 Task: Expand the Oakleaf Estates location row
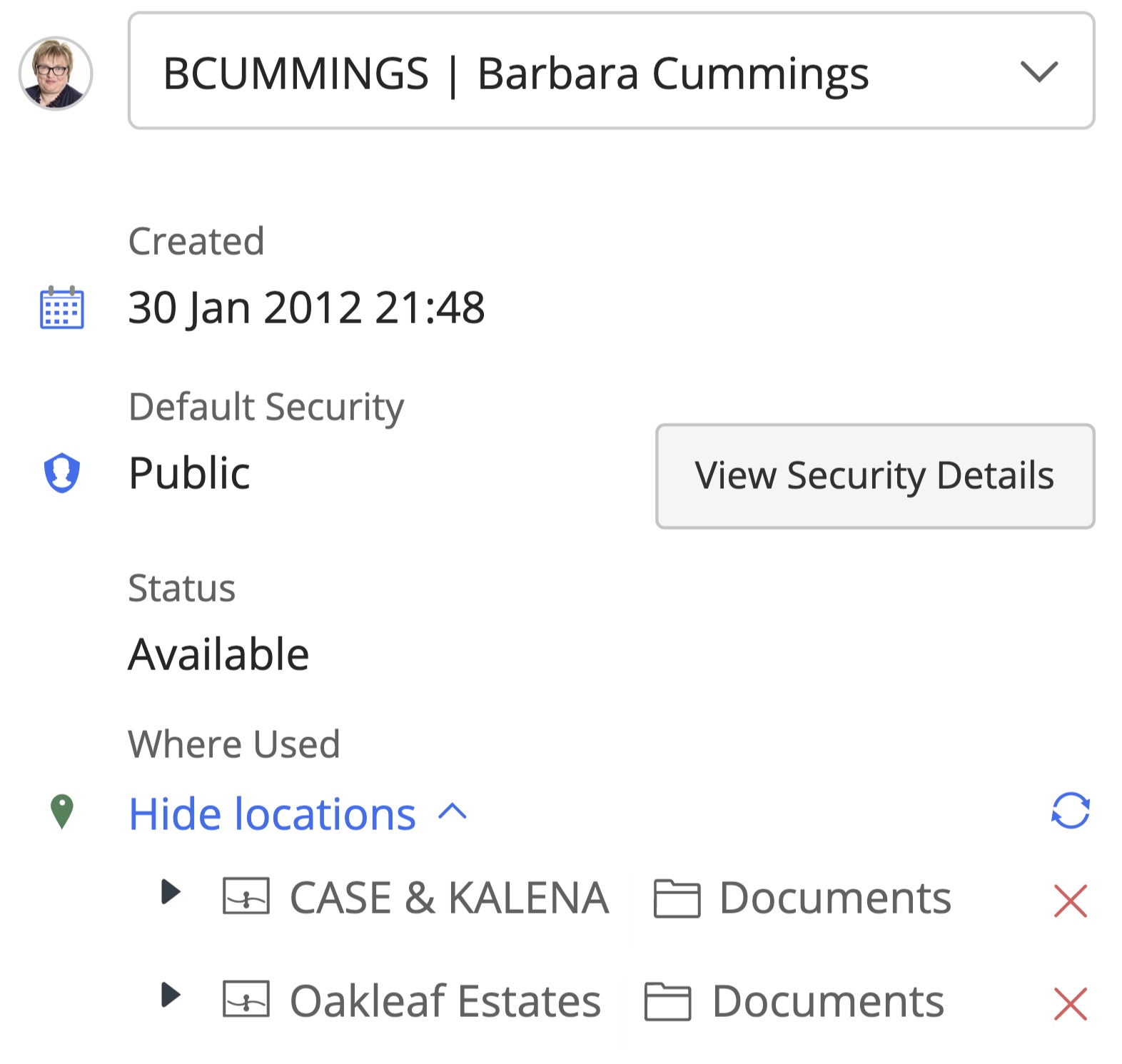(x=171, y=995)
